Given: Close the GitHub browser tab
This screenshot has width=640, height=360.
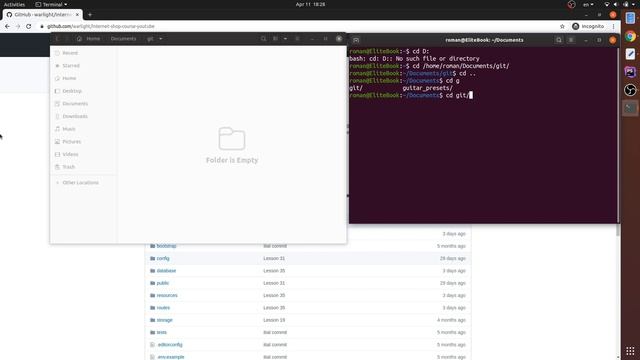Looking at the screenshot, I should (x=77, y=15).
